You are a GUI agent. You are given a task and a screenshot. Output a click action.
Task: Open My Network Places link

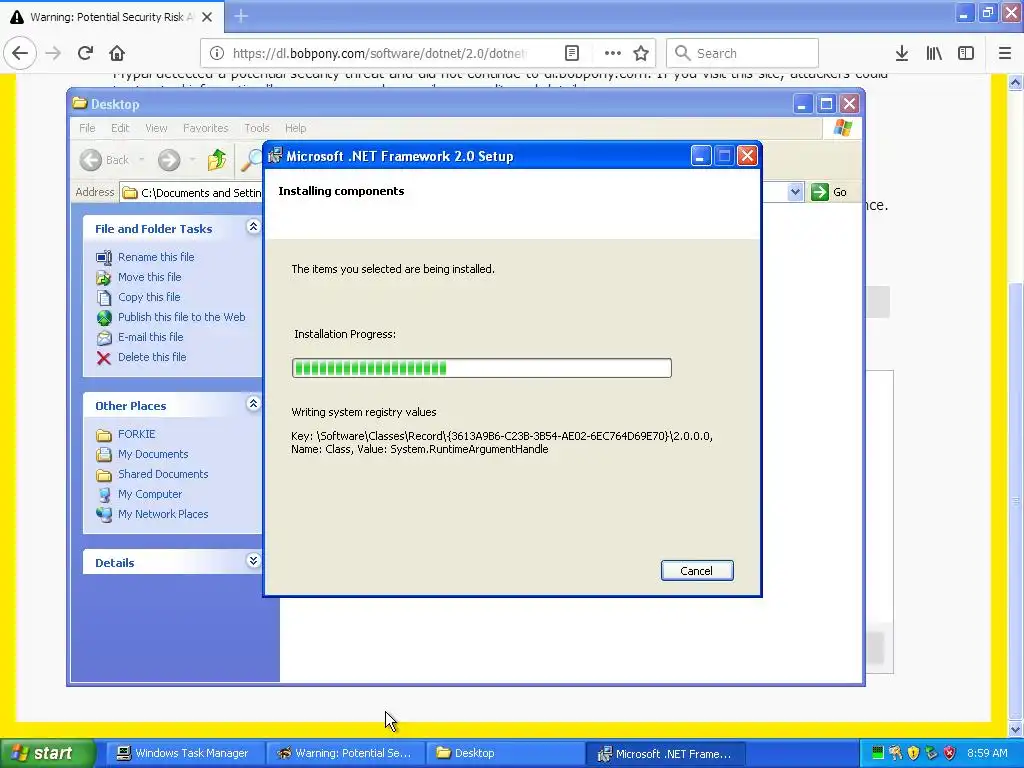coord(163,514)
